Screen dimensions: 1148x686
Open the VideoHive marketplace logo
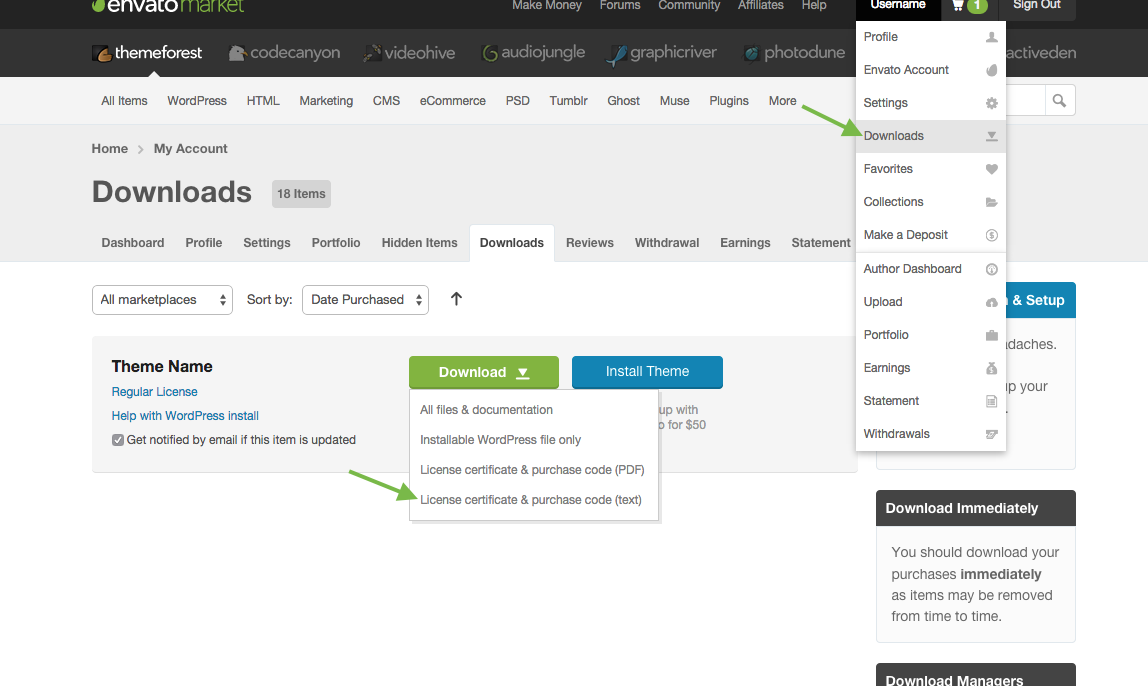click(x=409, y=53)
